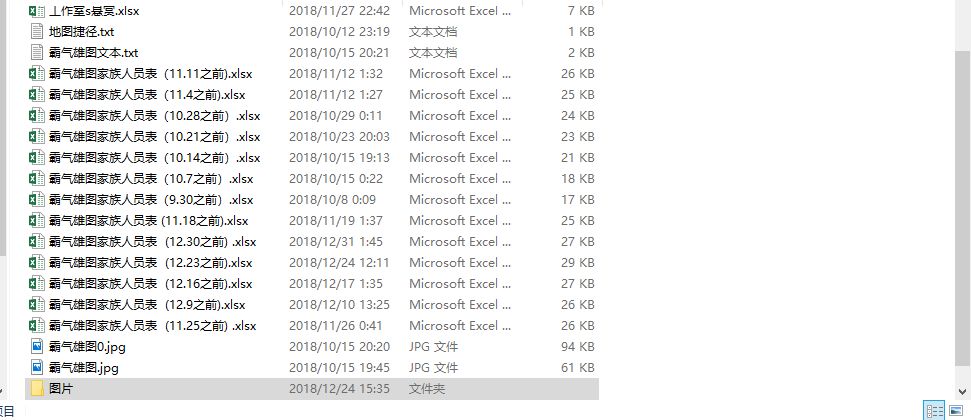
Task: Click the text file icon of 地图捷径.txt
Action: point(37,32)
